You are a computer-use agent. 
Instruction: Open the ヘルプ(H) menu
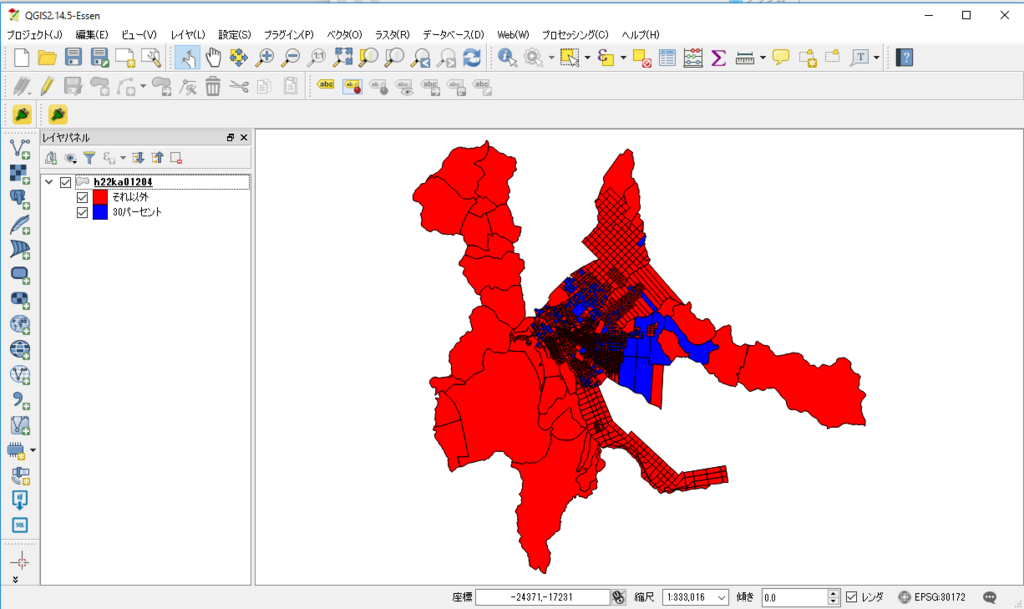[641, 35]
